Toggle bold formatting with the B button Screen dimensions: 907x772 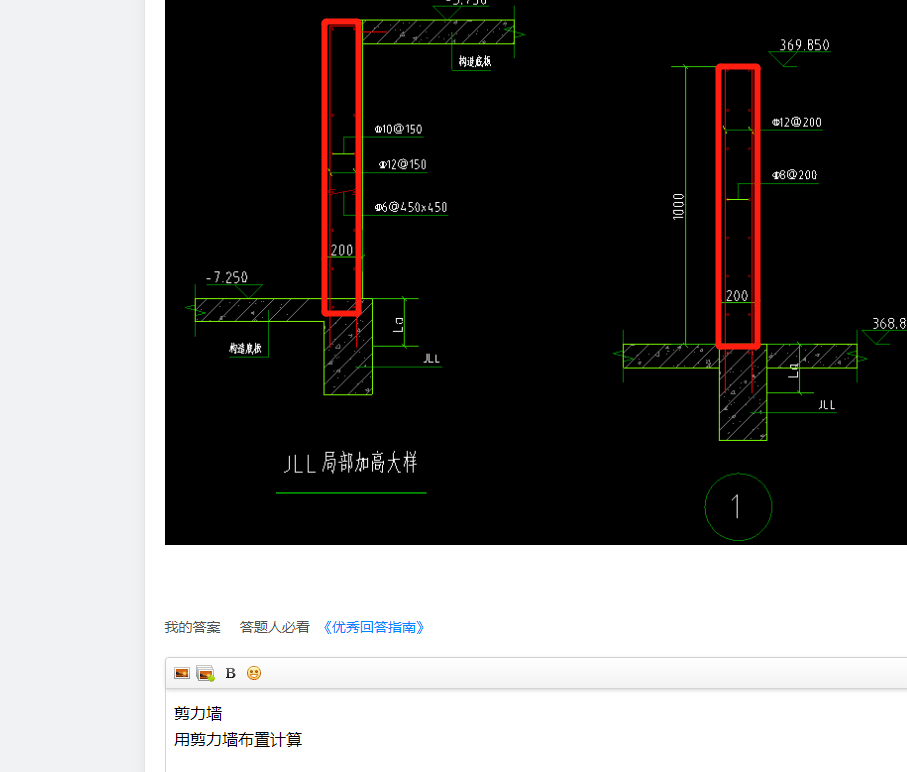coord(230,673)
